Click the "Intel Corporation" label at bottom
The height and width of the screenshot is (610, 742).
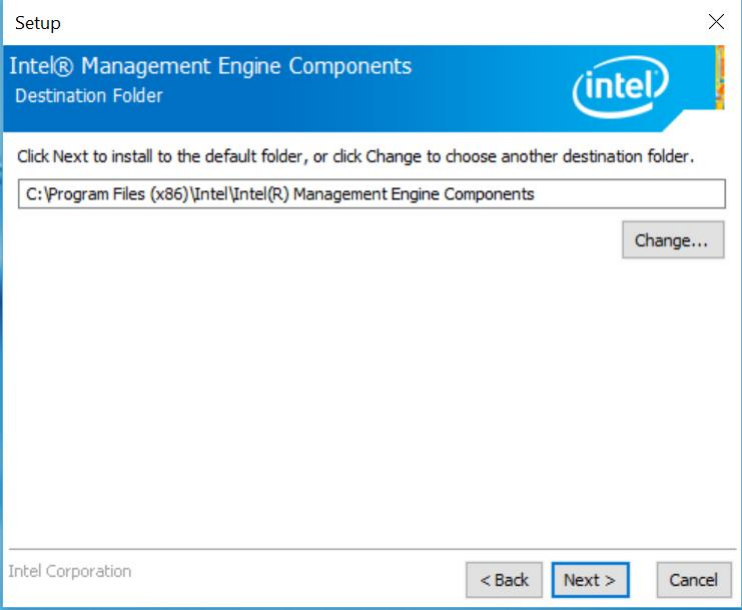tap(70, 572)
